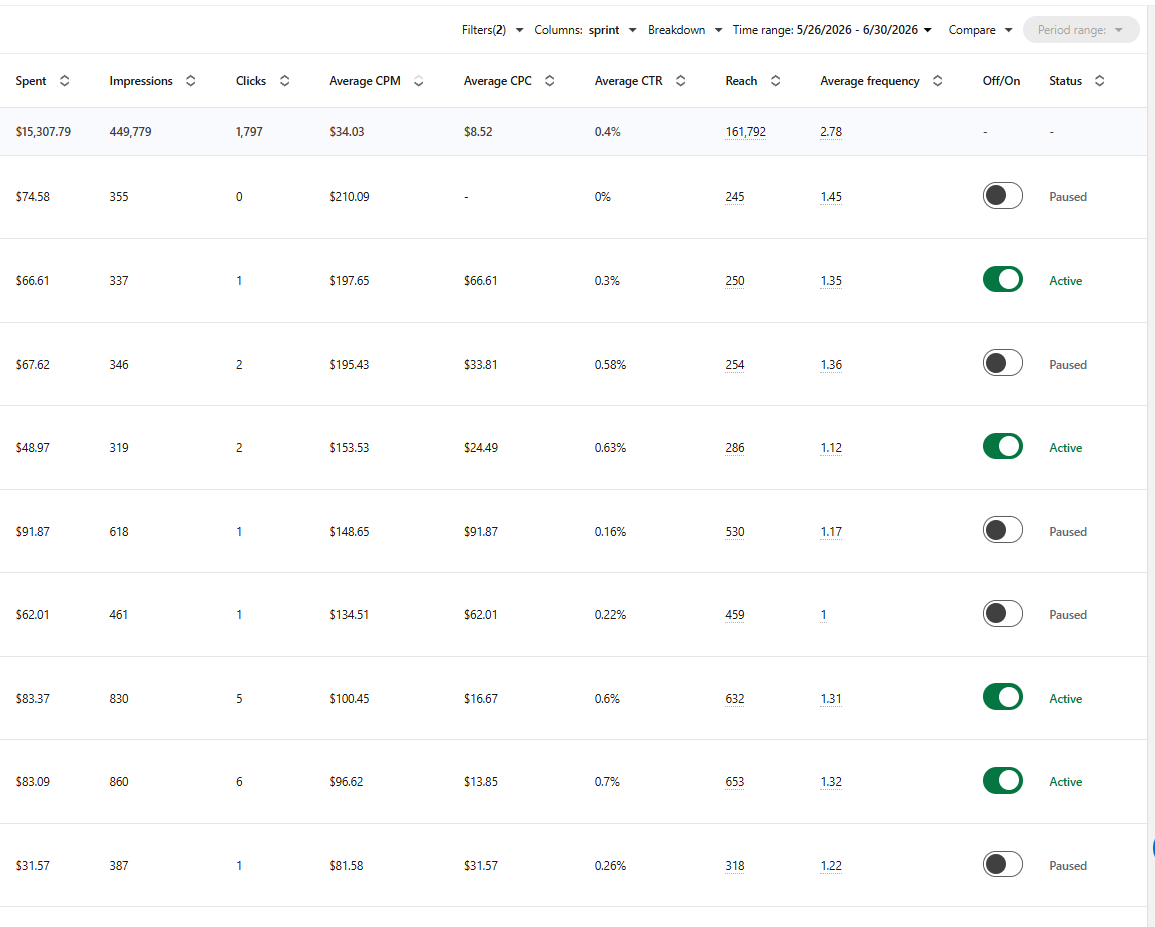Click the reach value 254
This screenshot has width=1155, height=927.
click(x=734, y=365)
